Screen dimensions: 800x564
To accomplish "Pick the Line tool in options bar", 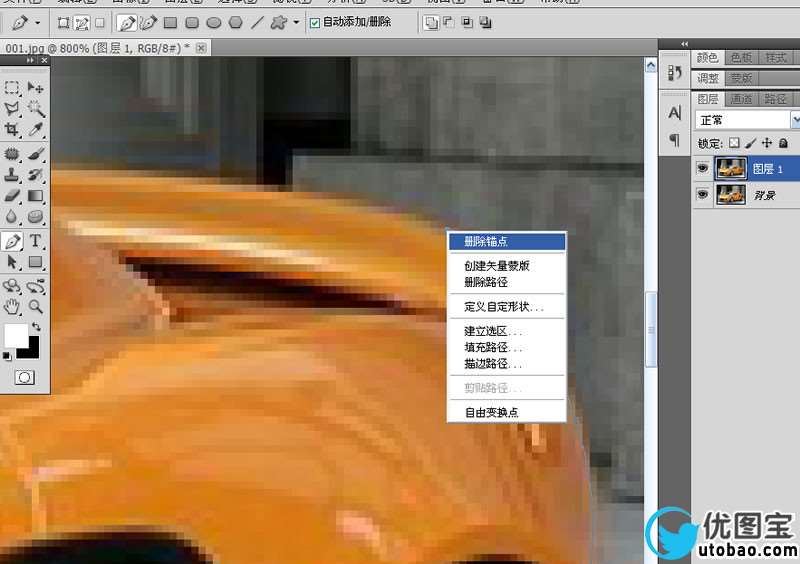I will [x=257, y=22].
